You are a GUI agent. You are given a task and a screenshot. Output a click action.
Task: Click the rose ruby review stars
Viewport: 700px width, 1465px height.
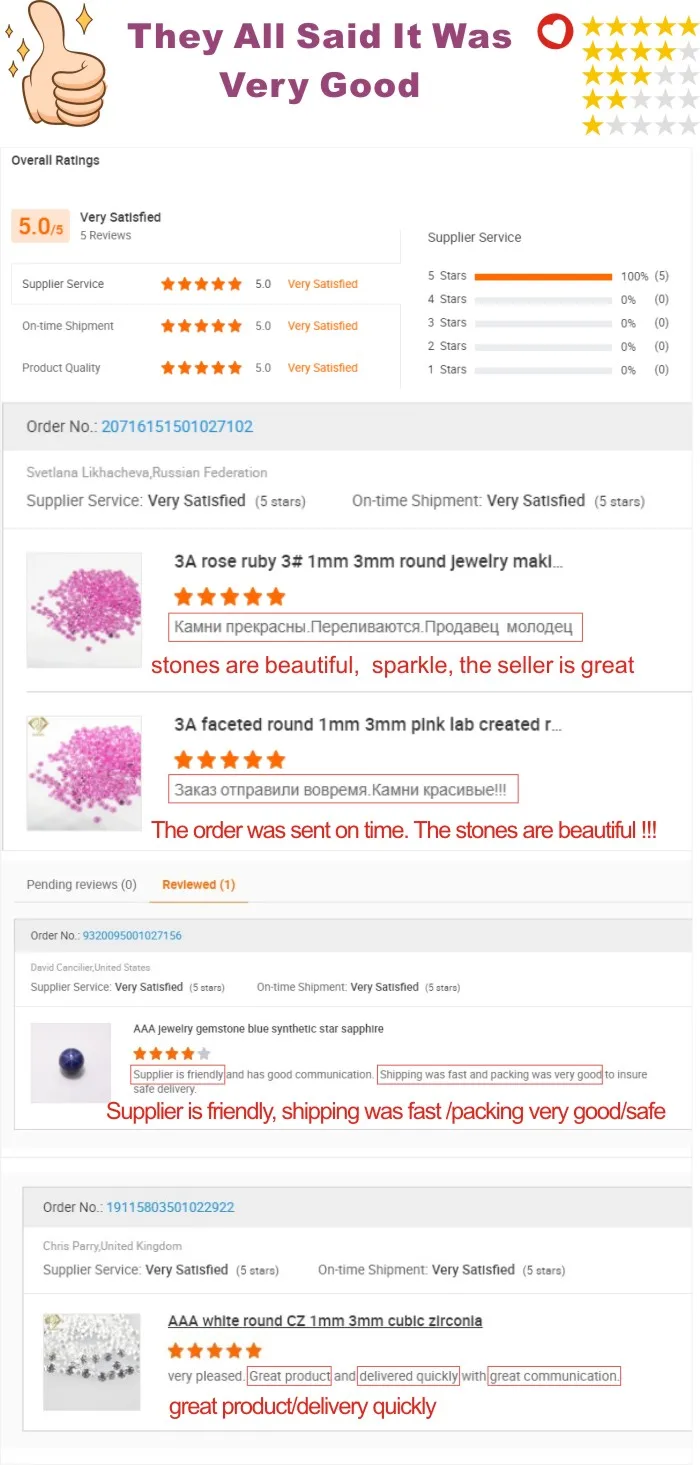tap(229, 597)
